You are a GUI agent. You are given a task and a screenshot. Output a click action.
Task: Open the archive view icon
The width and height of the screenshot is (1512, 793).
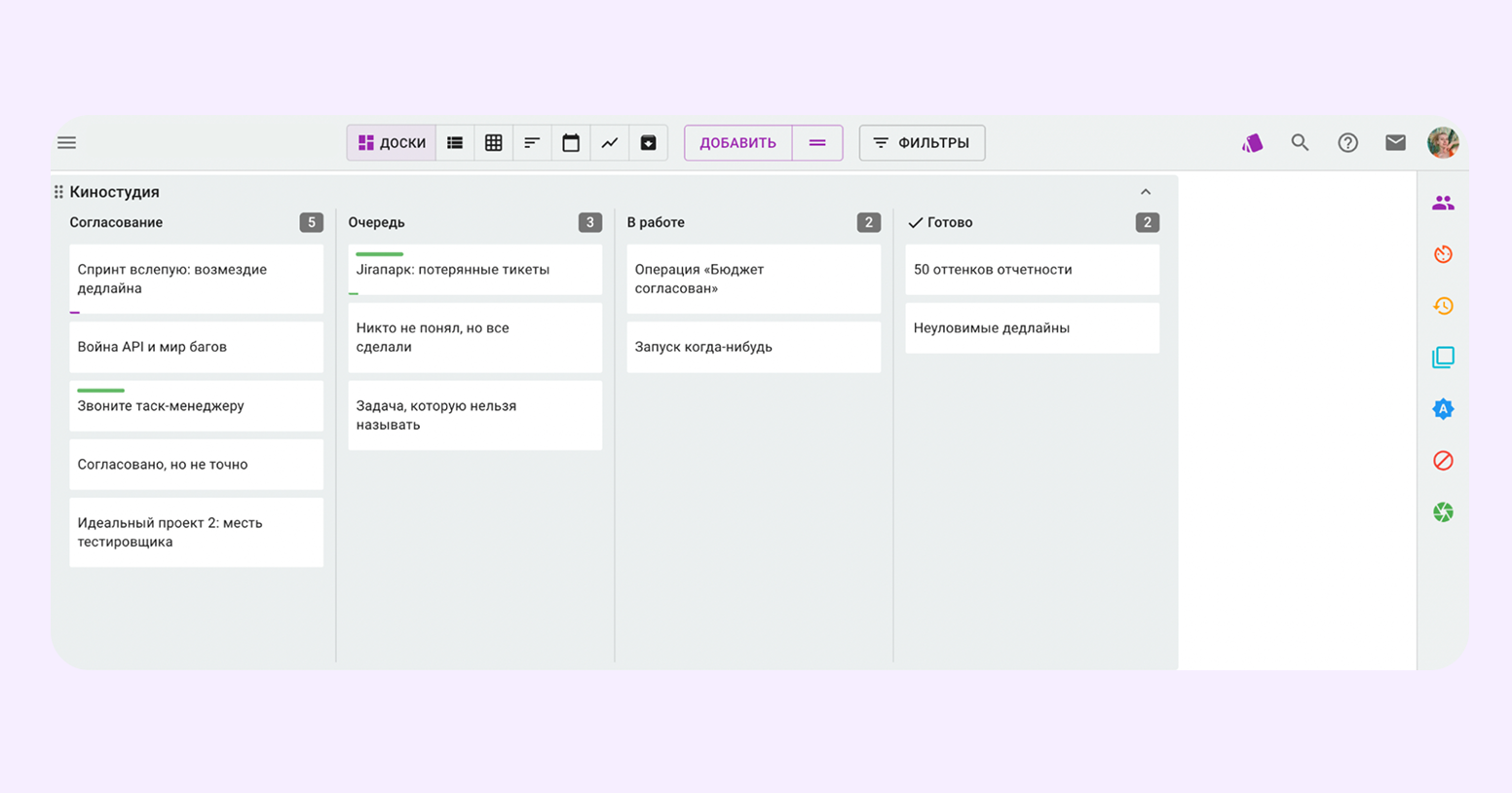click(649, 142)
